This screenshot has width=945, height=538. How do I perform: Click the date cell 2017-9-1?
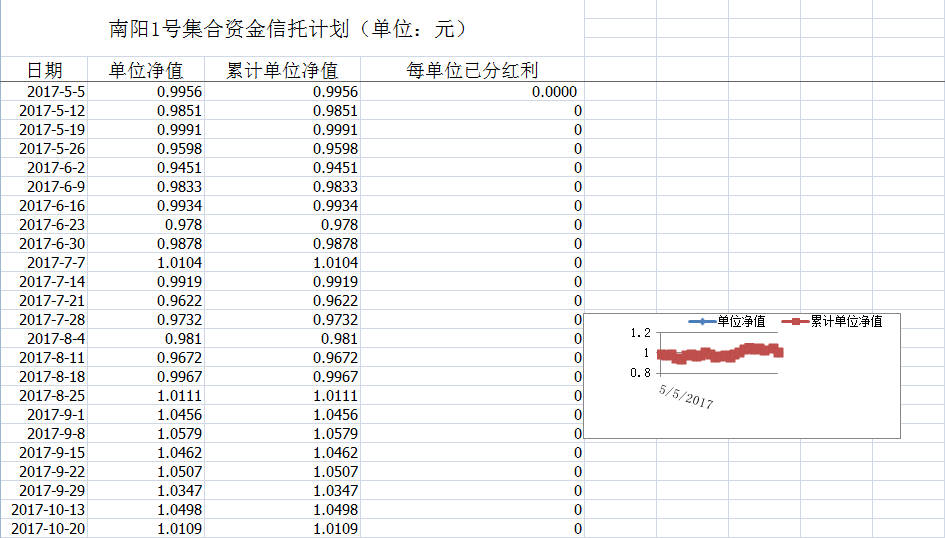click(56, 415)
